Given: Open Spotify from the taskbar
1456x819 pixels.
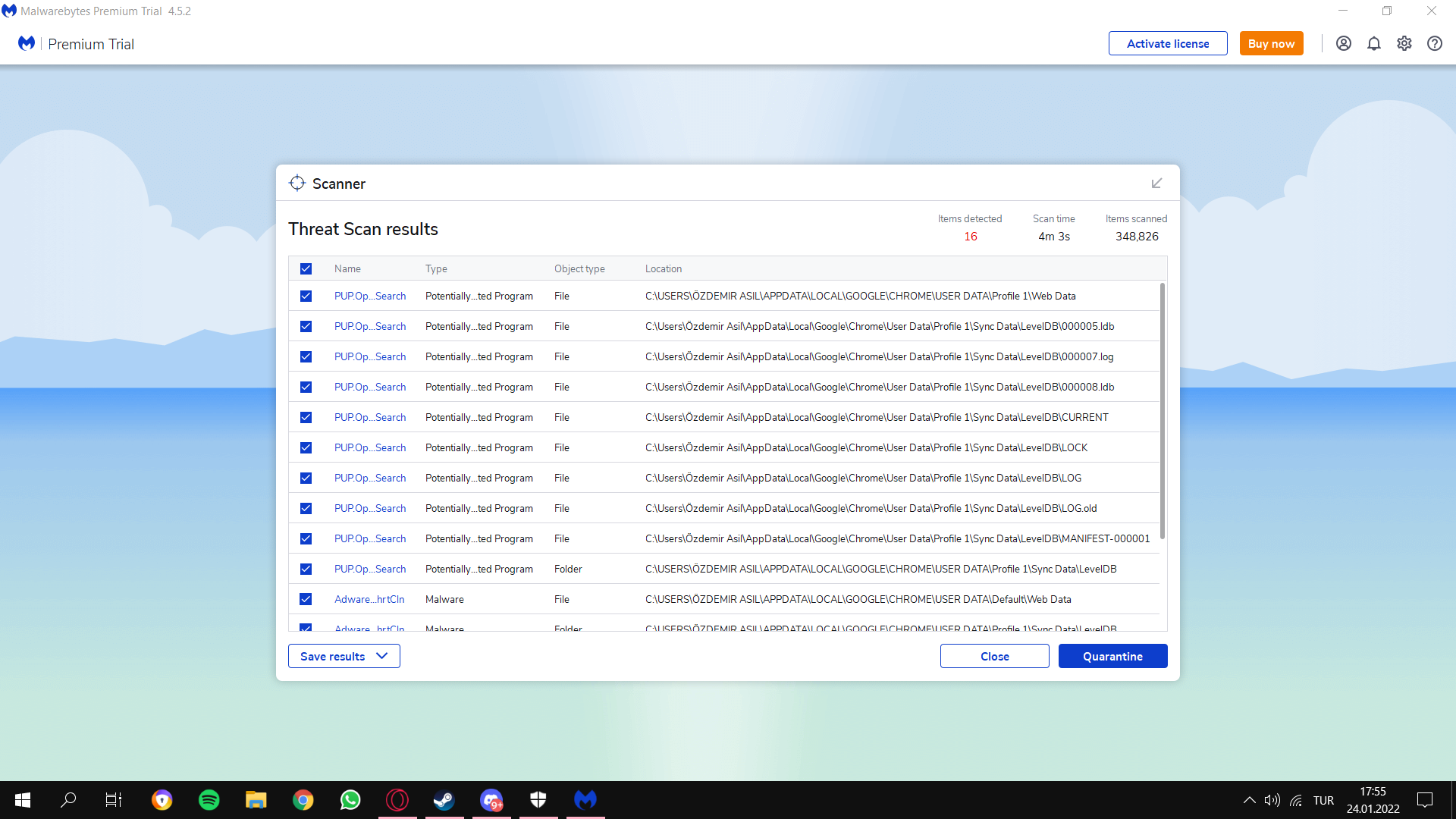Looking at the screenshot, I should [x=209, y=800].
